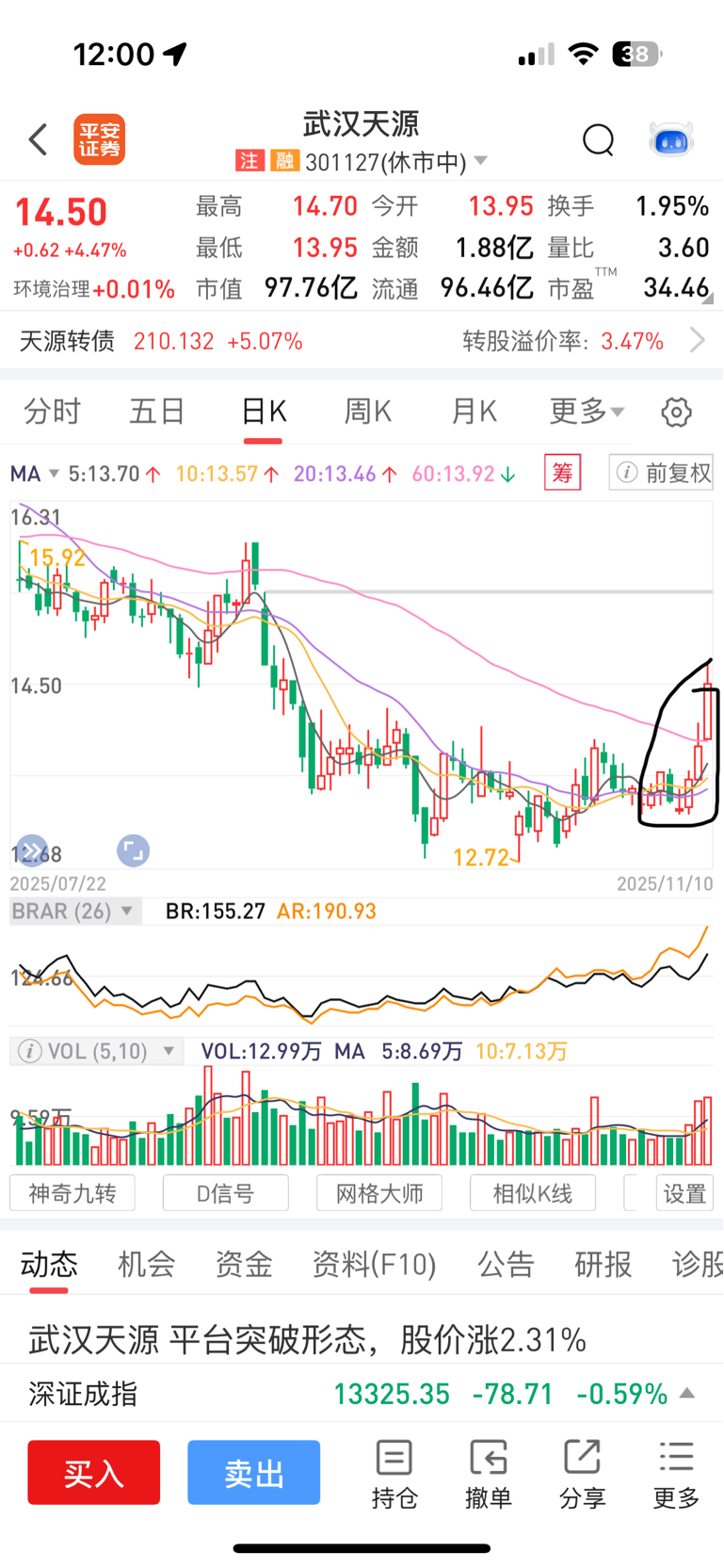Tap the 平安证券 logo icon
The height and width of the screenshot is (1568, 724).
(x=100, y=140)
